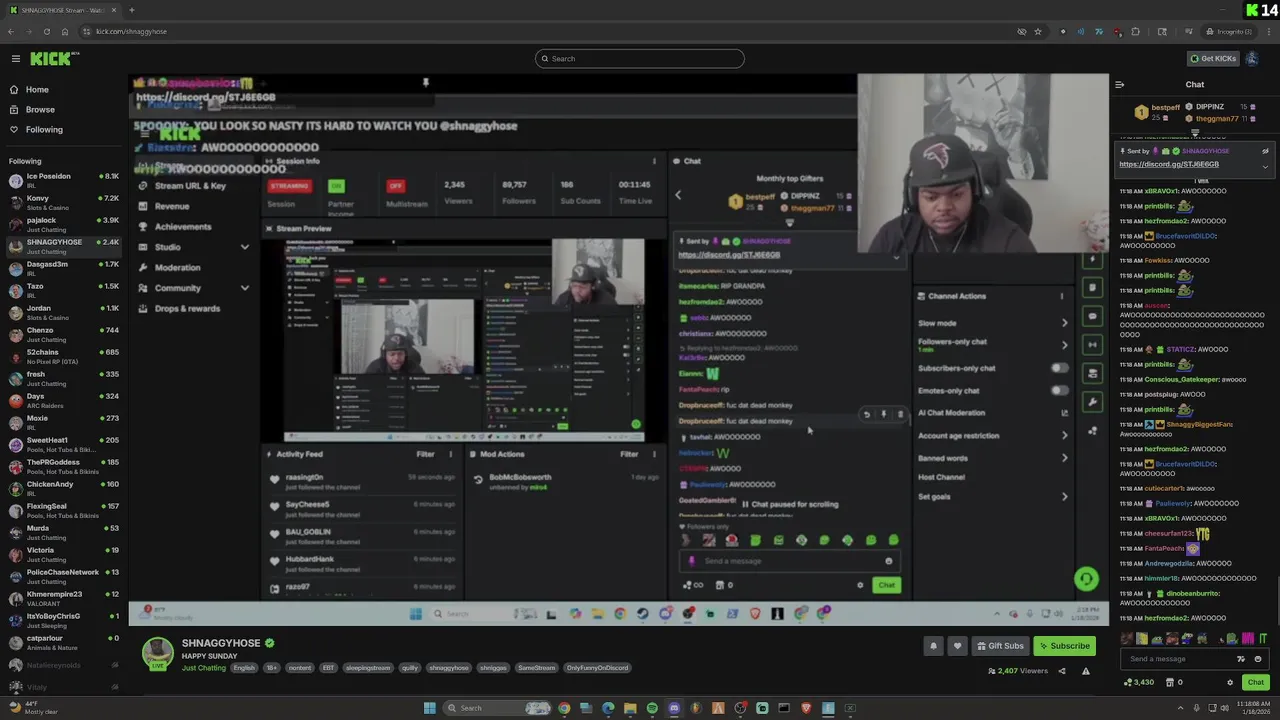Reload the page
The width and height of the screenshot is (1280, 720).
[46, 31]
